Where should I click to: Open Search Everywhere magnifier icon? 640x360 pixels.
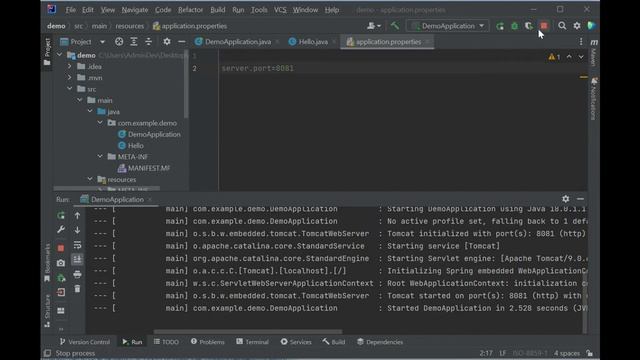click(562, 26)
